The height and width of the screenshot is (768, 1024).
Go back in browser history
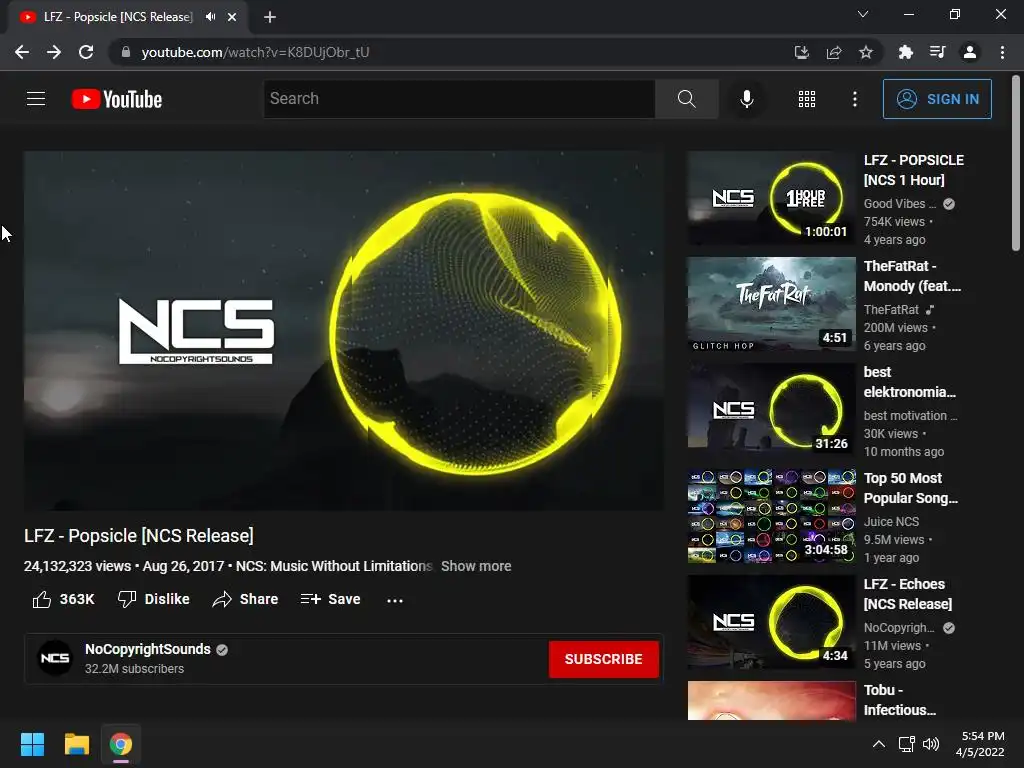point(22,52)
